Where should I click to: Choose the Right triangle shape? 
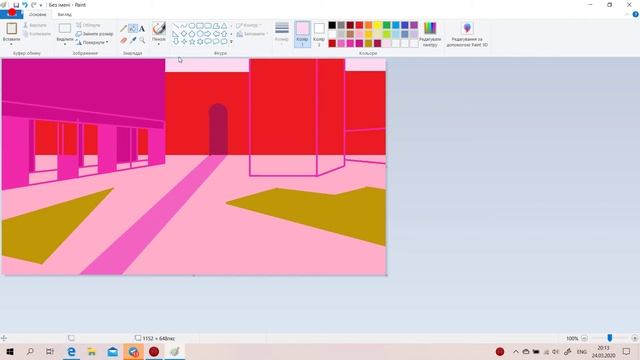(176, 33)
